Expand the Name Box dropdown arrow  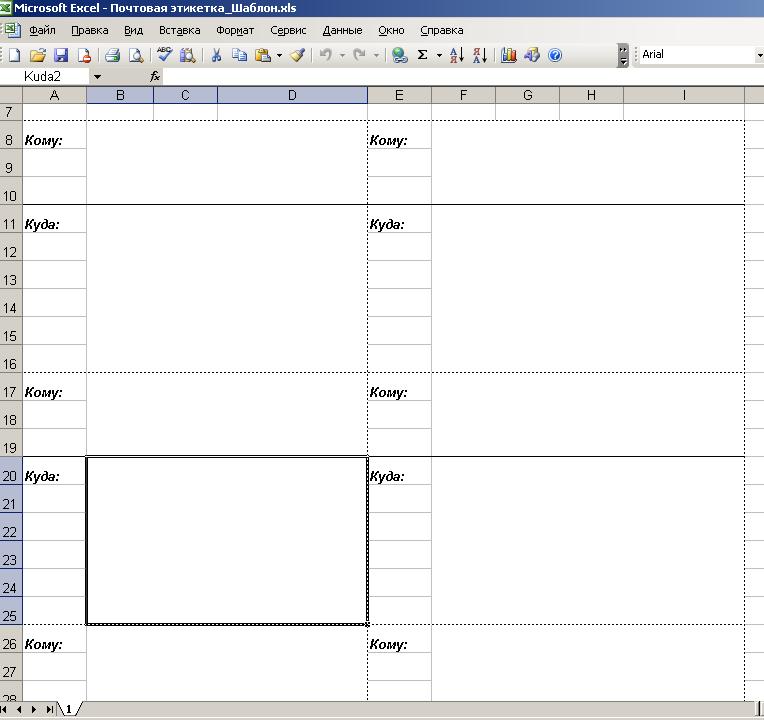pyautogui.click(x=97, y=76)
